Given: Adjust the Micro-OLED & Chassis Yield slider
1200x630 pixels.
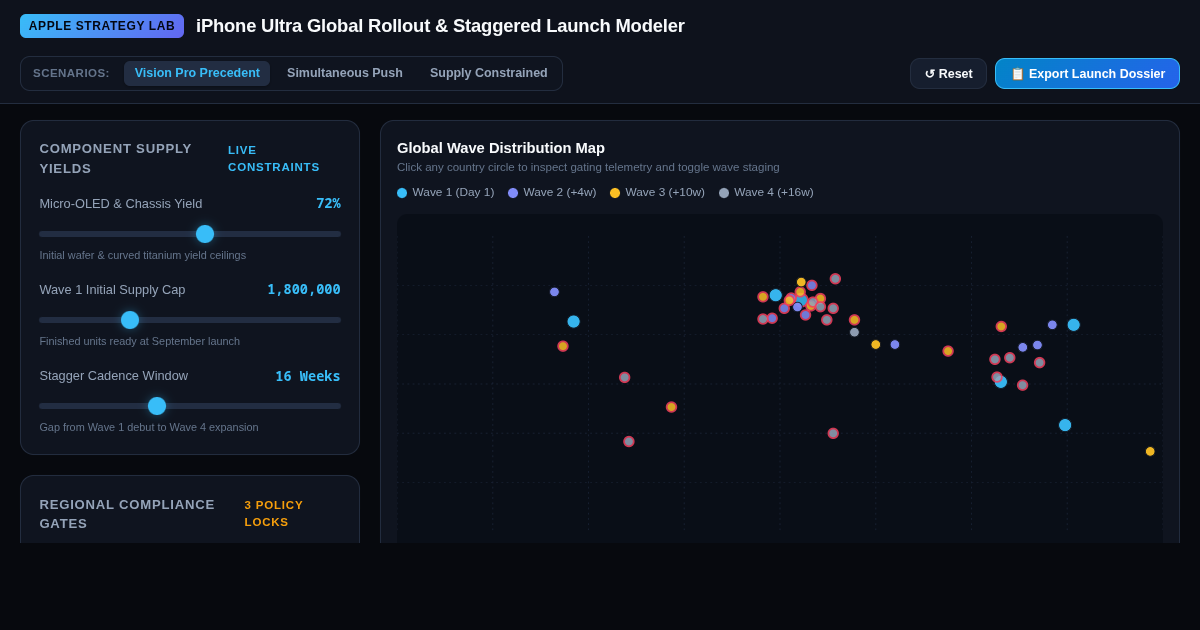Looking at the screenshot, I should coord(190,234).
